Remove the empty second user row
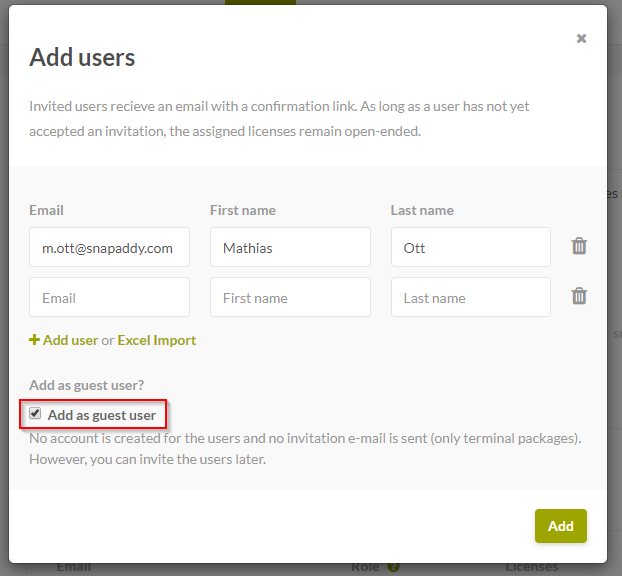This screenshot has height=576, width=622. click(578, 296)
